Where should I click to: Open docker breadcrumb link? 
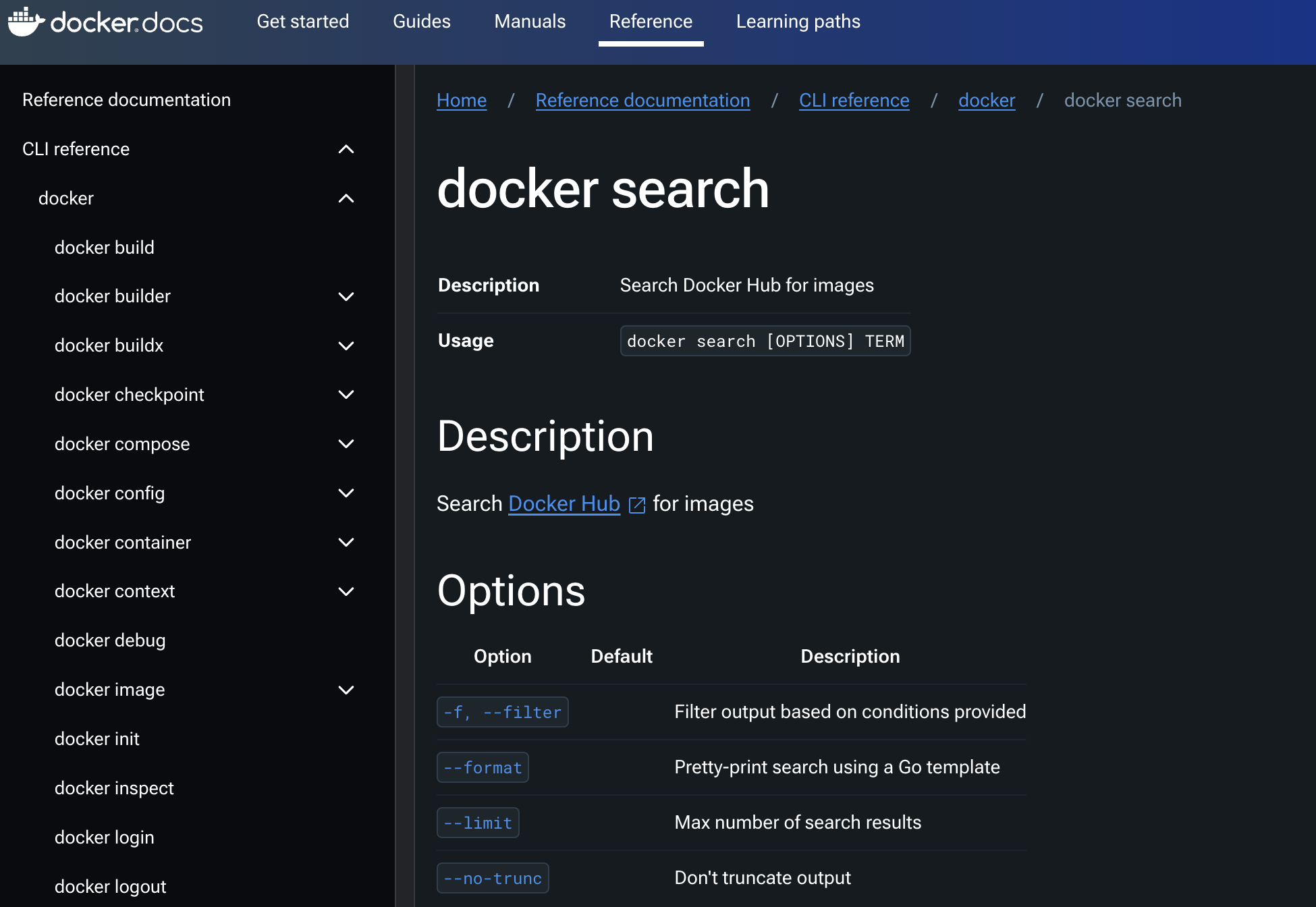coord(987,101)
